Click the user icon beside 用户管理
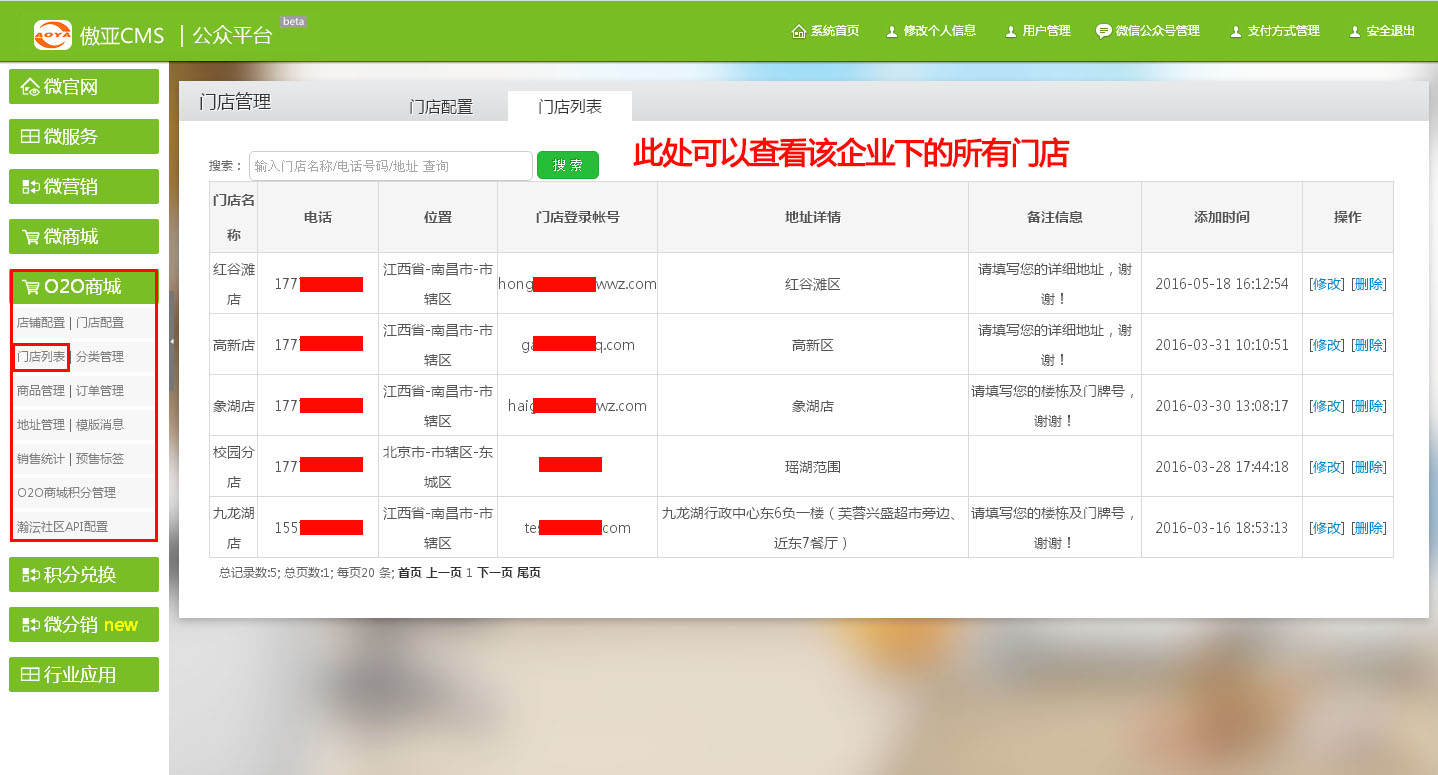 [x=1010, y=31]
